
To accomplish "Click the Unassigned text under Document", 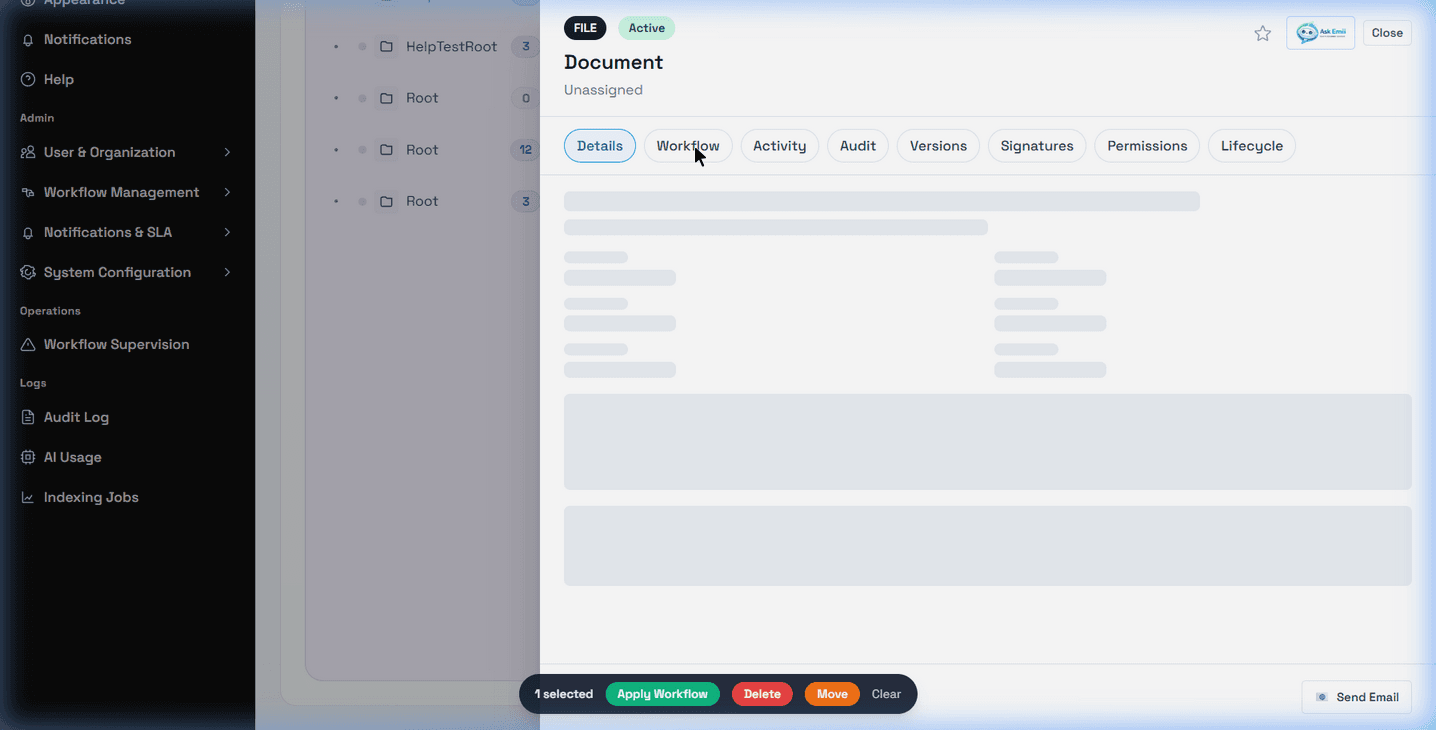I will pos(603,90).
